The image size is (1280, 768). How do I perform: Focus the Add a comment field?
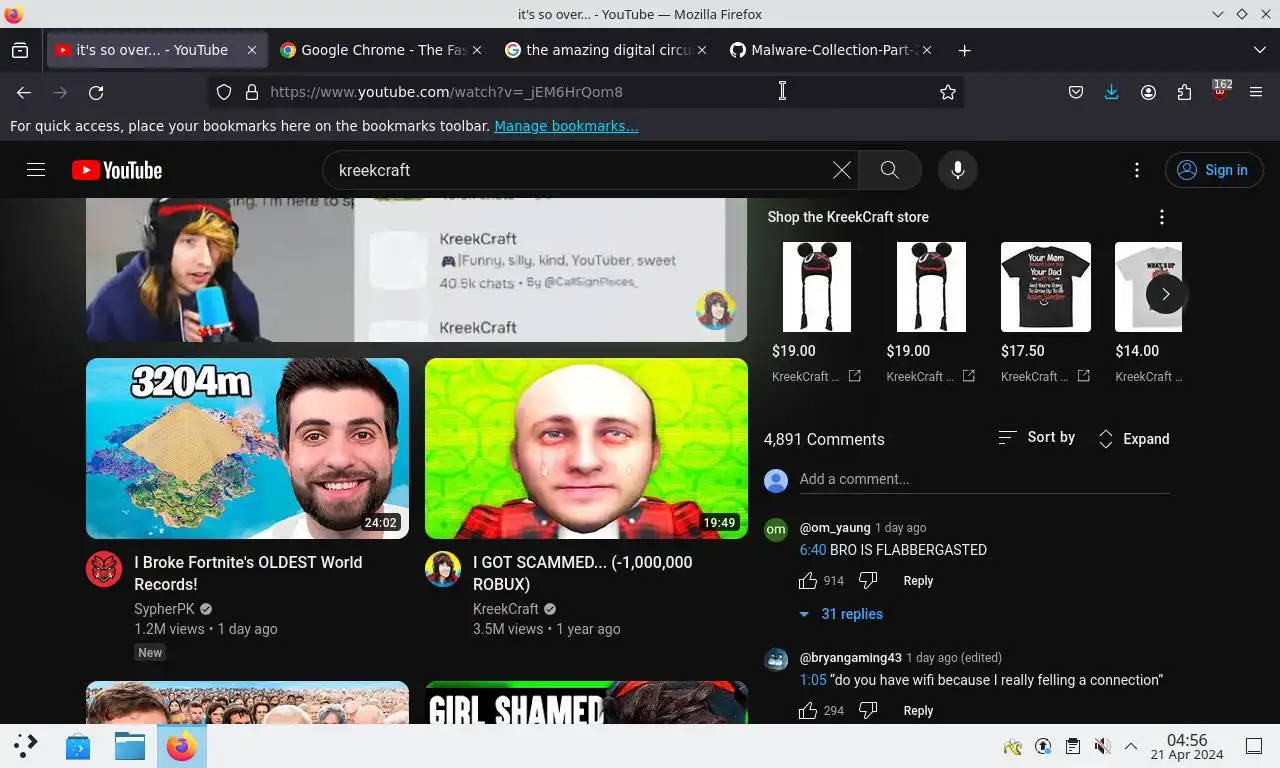coord(984,480)
